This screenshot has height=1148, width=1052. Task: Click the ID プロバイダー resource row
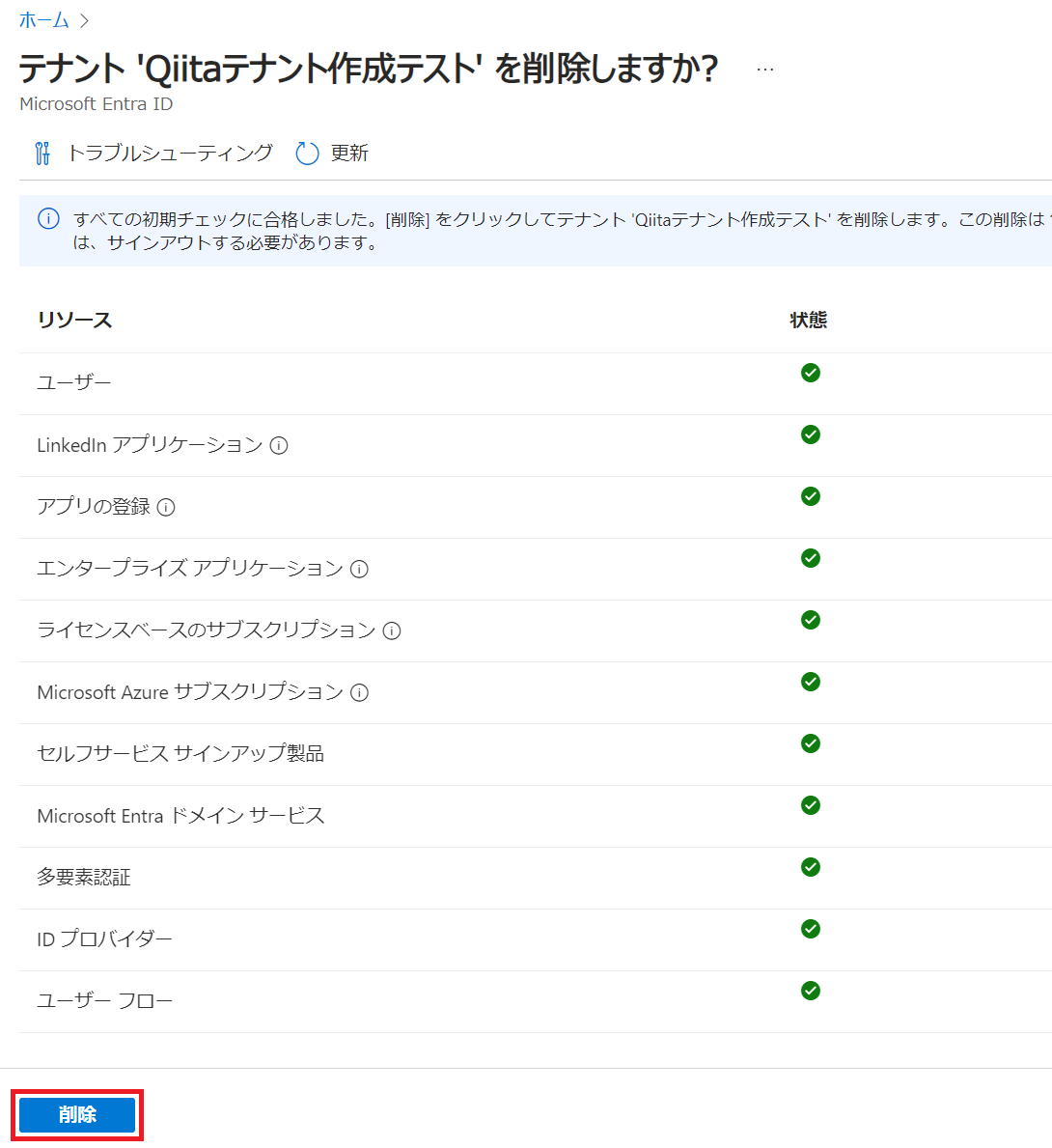tap(535, 940)
